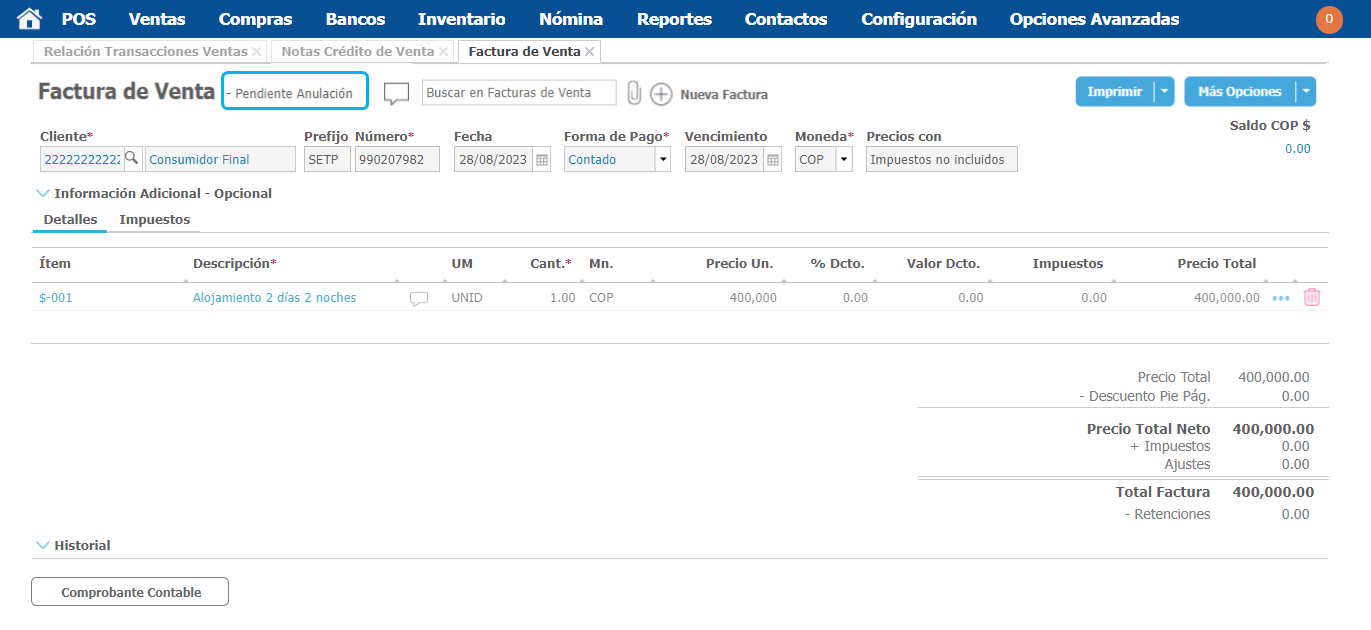Click the item row comment bubble icon
Viewport: 1371px width, 630px height.
[419, 298]
